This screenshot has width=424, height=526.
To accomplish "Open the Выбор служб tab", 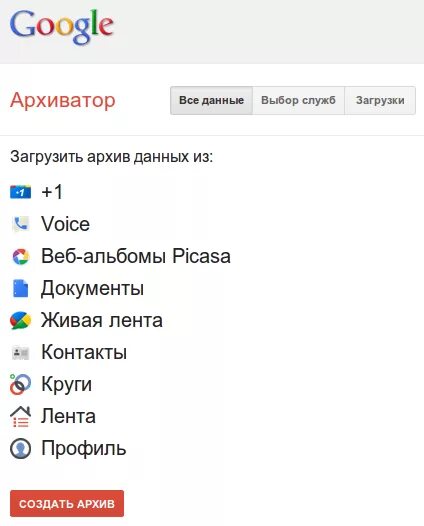I will [x=299, y=100].
